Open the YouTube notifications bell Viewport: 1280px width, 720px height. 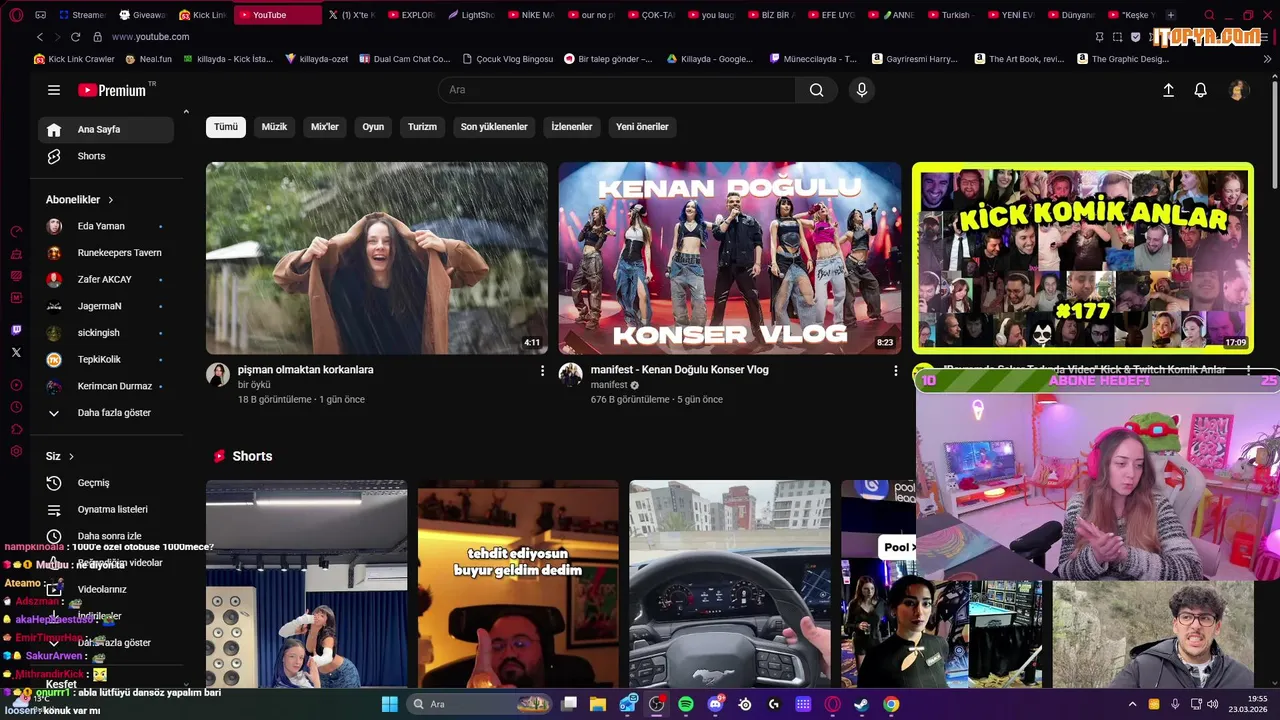(x=1201, y=90)
